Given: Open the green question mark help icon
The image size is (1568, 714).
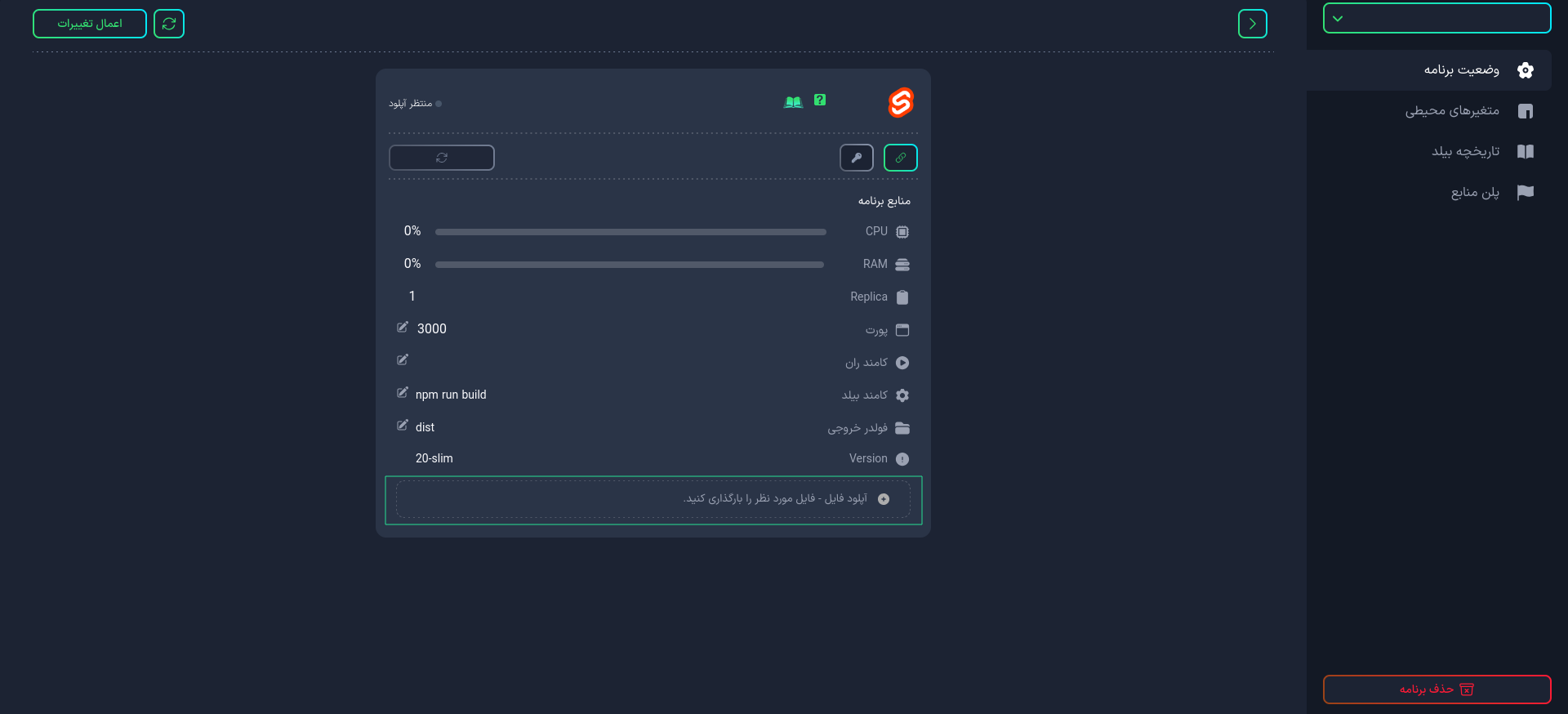Looking at the screenshot, I should pos(820,100).
